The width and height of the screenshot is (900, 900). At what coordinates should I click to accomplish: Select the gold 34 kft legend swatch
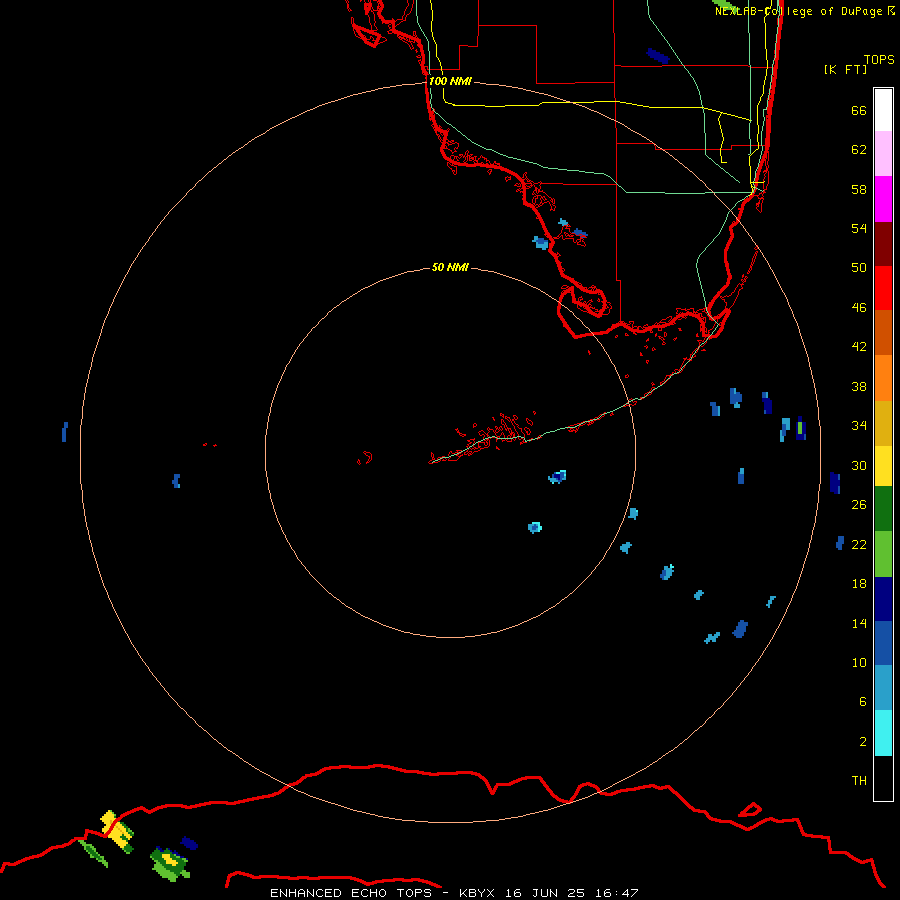click(883, 424)
